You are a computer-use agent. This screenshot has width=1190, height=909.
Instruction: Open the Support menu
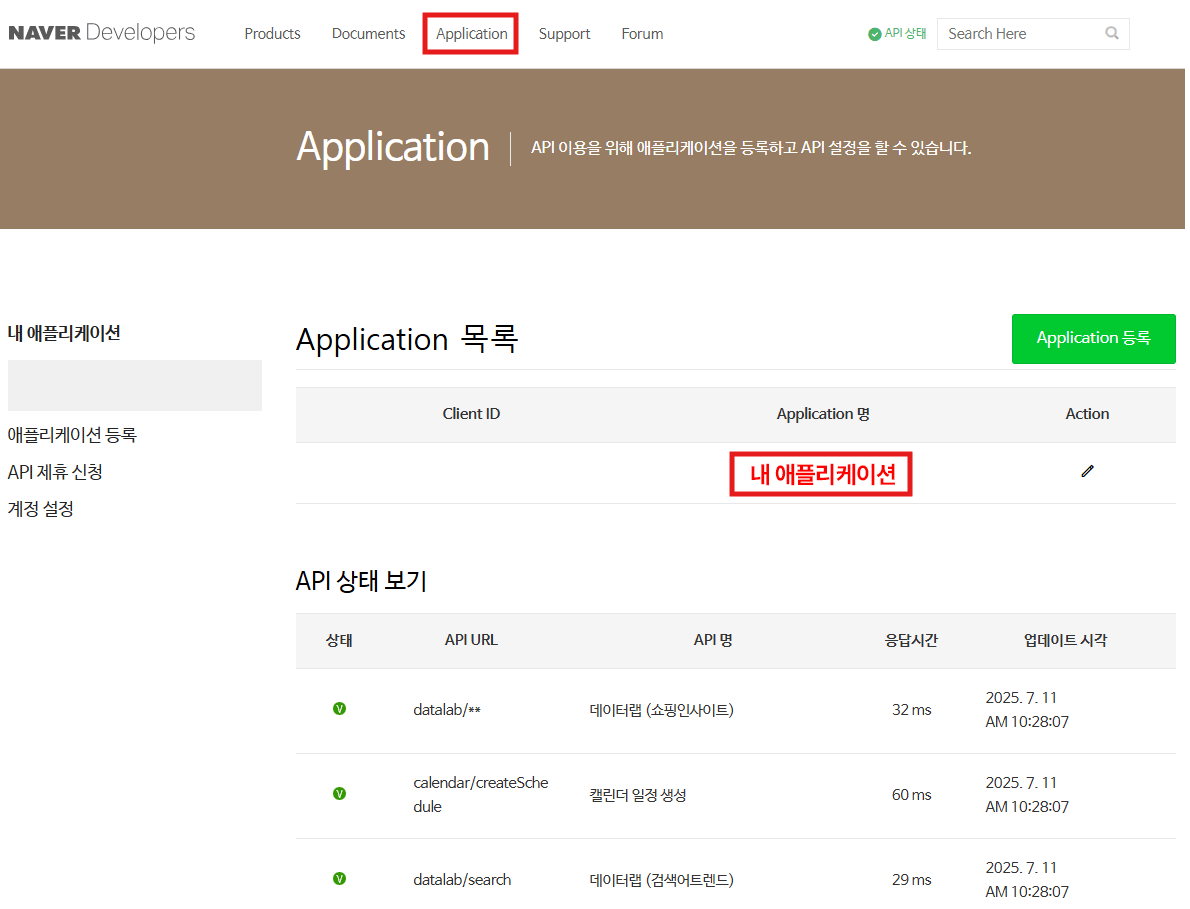point(564,34)
